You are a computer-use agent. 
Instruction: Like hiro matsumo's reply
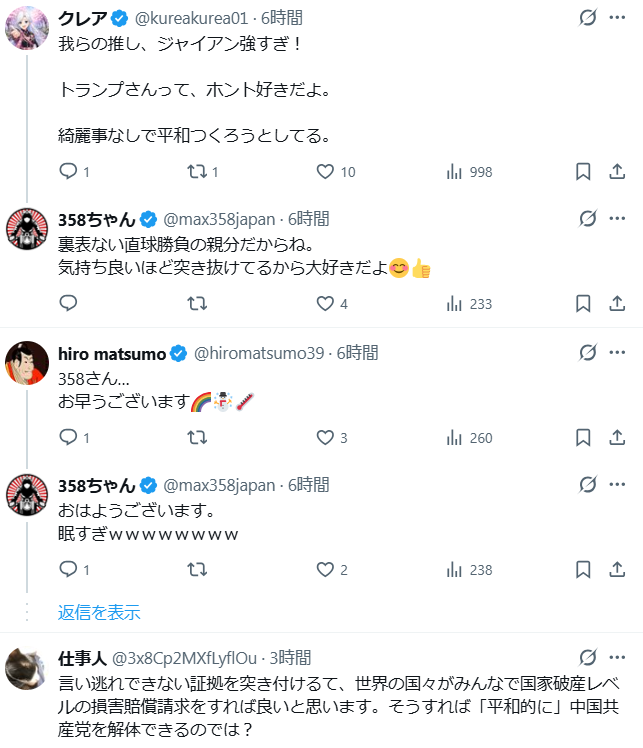[x=325, y=437]
